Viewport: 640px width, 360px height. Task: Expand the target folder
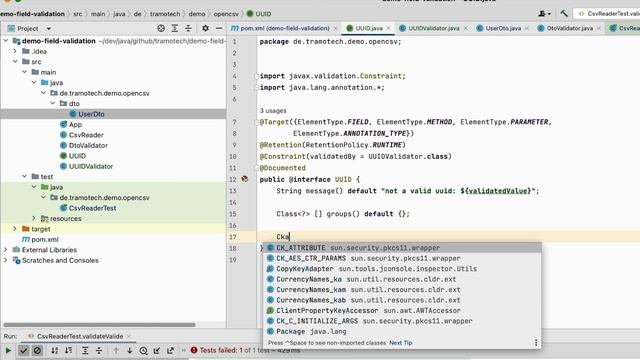(x=15, y=229)
